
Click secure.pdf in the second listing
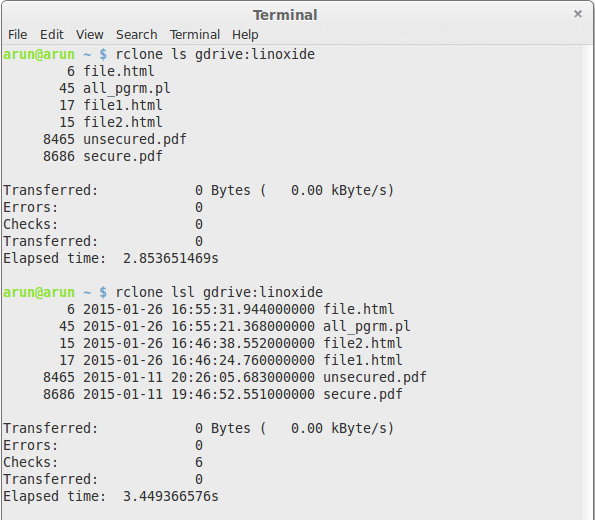[362, 394]
